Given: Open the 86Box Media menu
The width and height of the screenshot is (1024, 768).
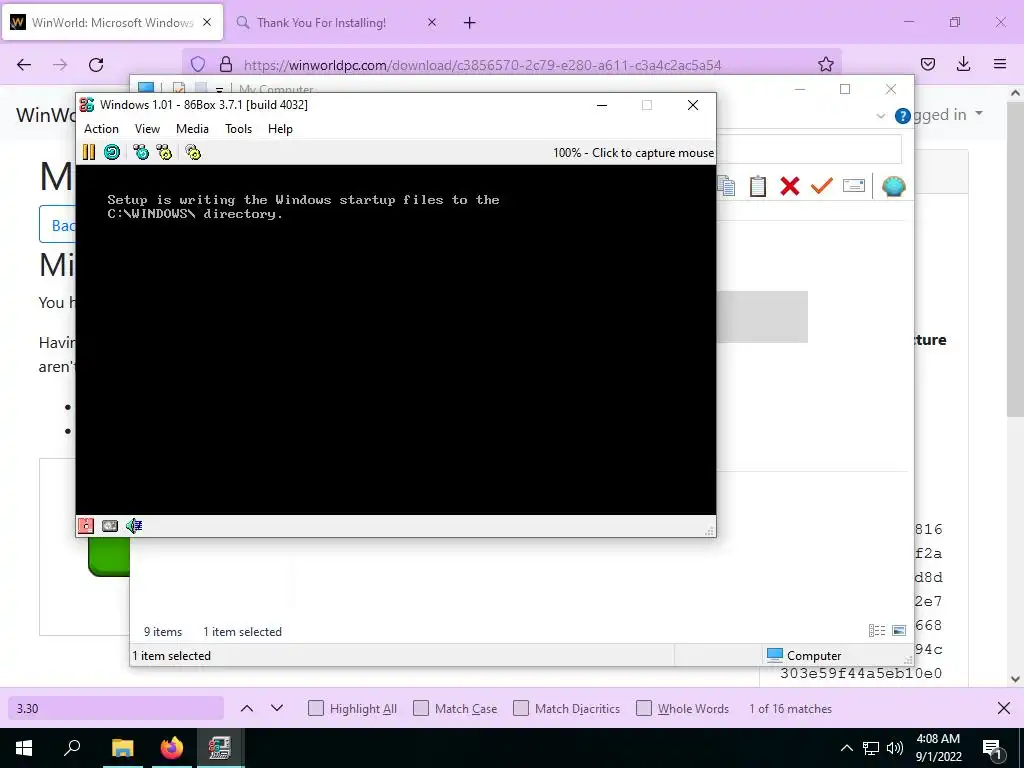Looking at the screenshot, I should coord(192,129).
